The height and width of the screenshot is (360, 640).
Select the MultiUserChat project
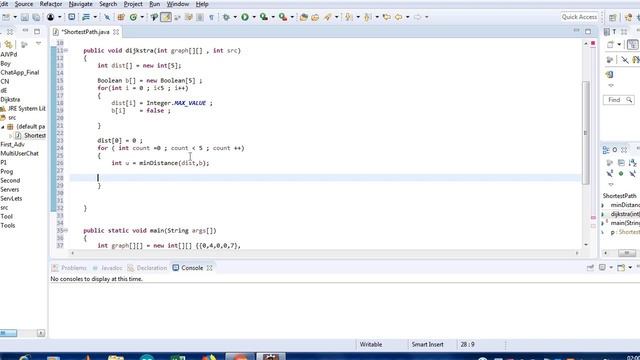tap(19, 153)
